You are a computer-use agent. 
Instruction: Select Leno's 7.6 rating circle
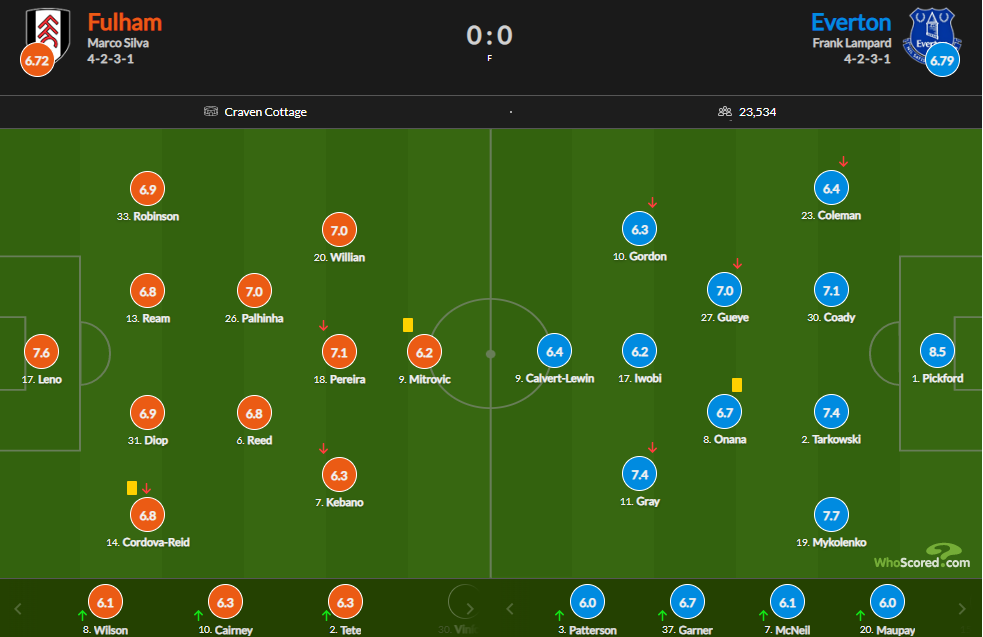point(41,352)
